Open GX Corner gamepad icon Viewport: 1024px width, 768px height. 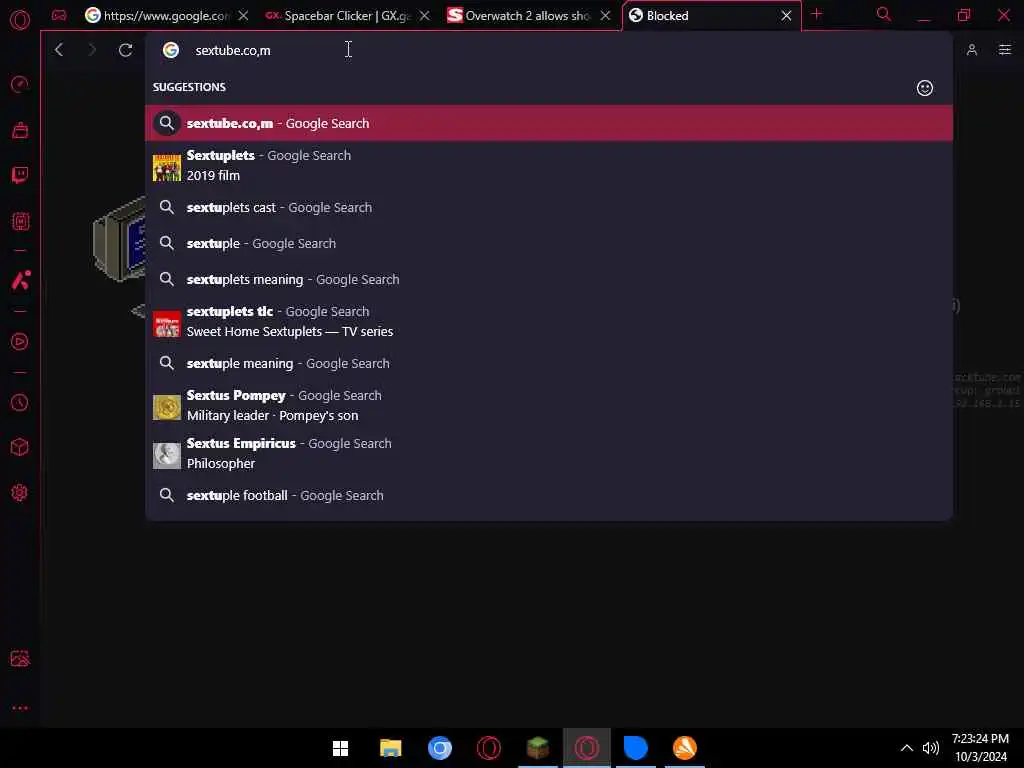point(59,15)
